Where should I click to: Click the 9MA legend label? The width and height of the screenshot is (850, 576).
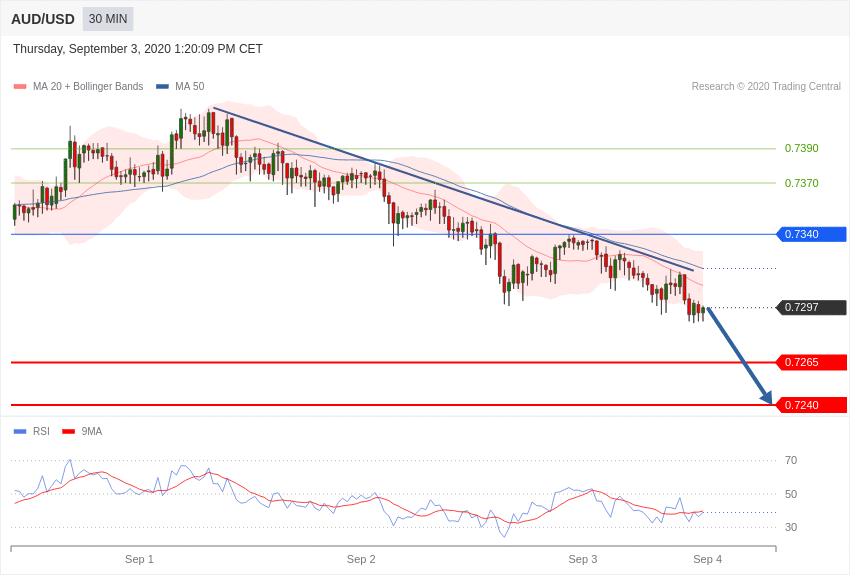92,431
